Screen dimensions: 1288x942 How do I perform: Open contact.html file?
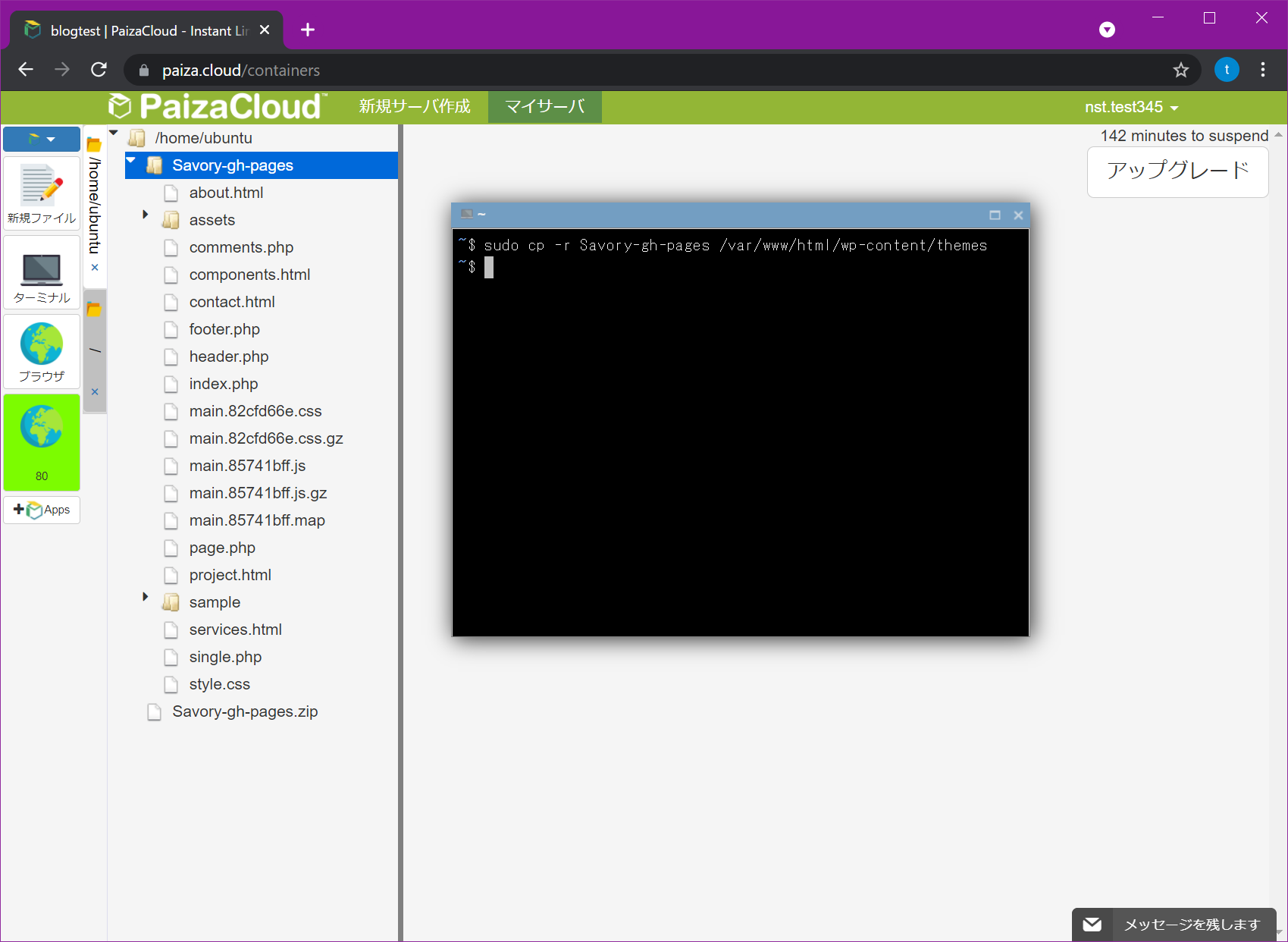click(232, 302)
